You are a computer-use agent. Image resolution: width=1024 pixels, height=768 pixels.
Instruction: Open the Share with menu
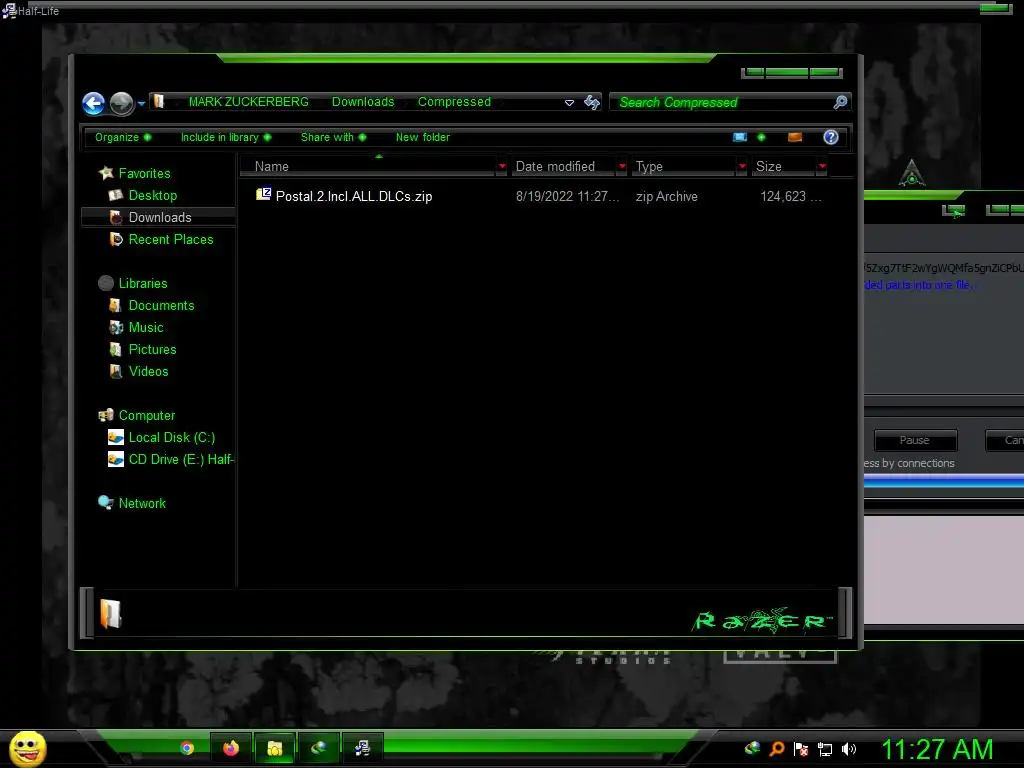point(333,137)
